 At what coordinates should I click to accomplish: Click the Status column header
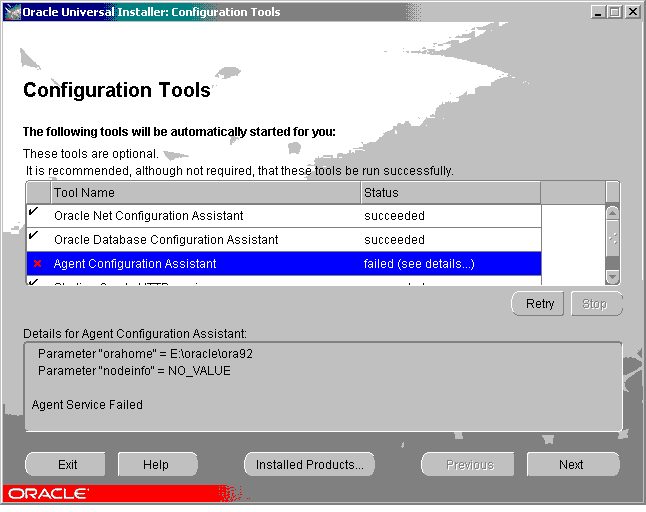tap(450, 192)
